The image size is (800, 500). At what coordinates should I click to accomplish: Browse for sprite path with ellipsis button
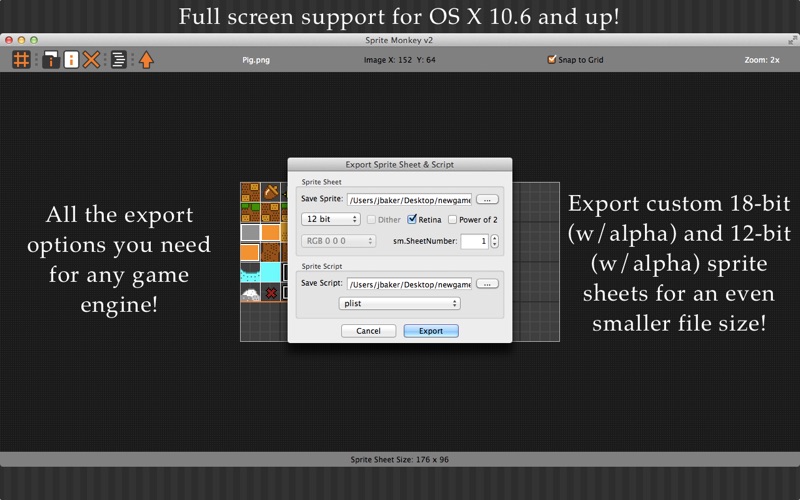pos(487,199)
